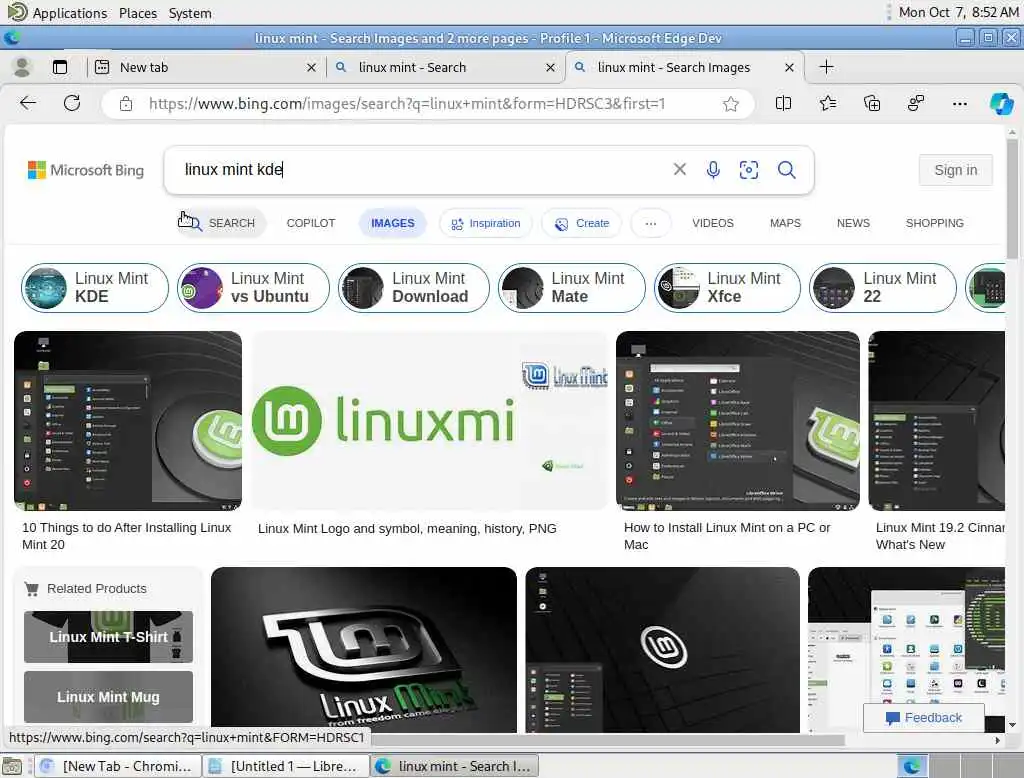Click the vertical page scrollbar

point(1012,199)
